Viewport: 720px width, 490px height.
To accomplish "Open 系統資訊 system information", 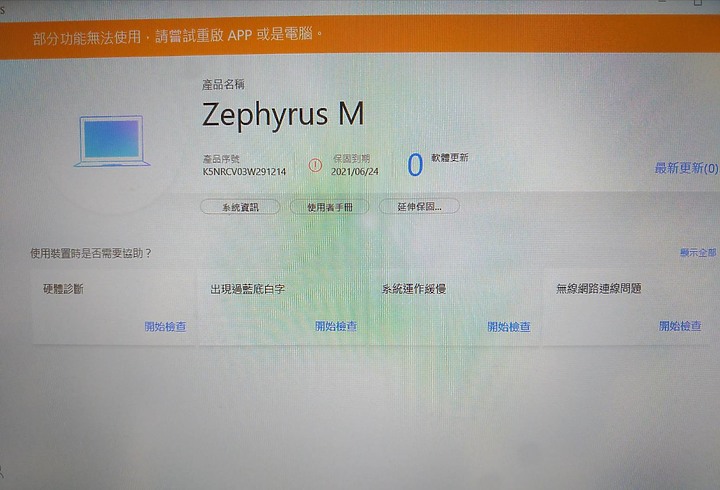I will coord(240,207).
